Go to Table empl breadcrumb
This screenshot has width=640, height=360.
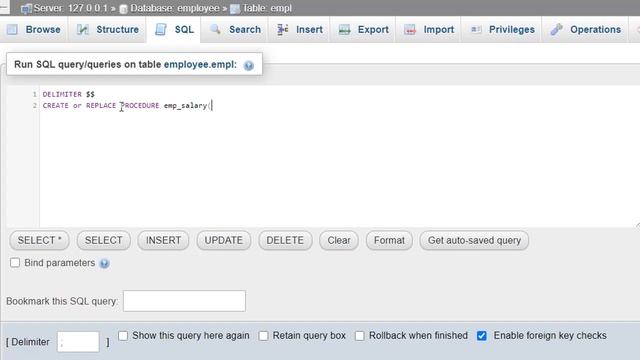pos(267,8)
